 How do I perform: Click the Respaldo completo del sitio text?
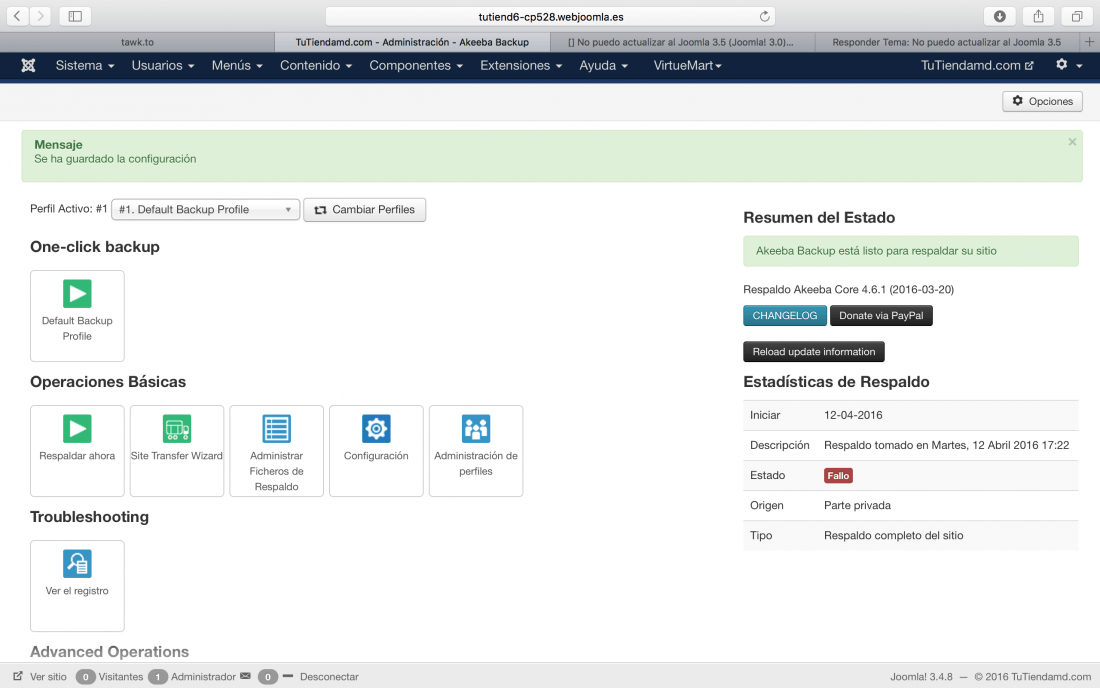(894, 535)
